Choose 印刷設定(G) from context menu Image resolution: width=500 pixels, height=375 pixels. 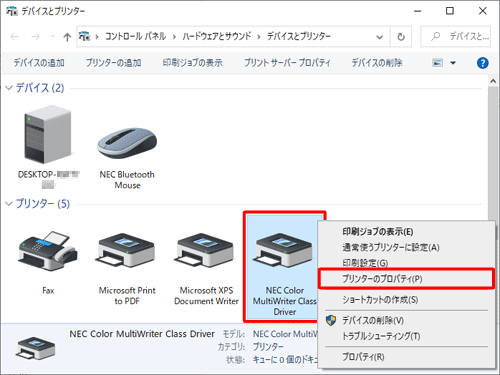(406, 262)
